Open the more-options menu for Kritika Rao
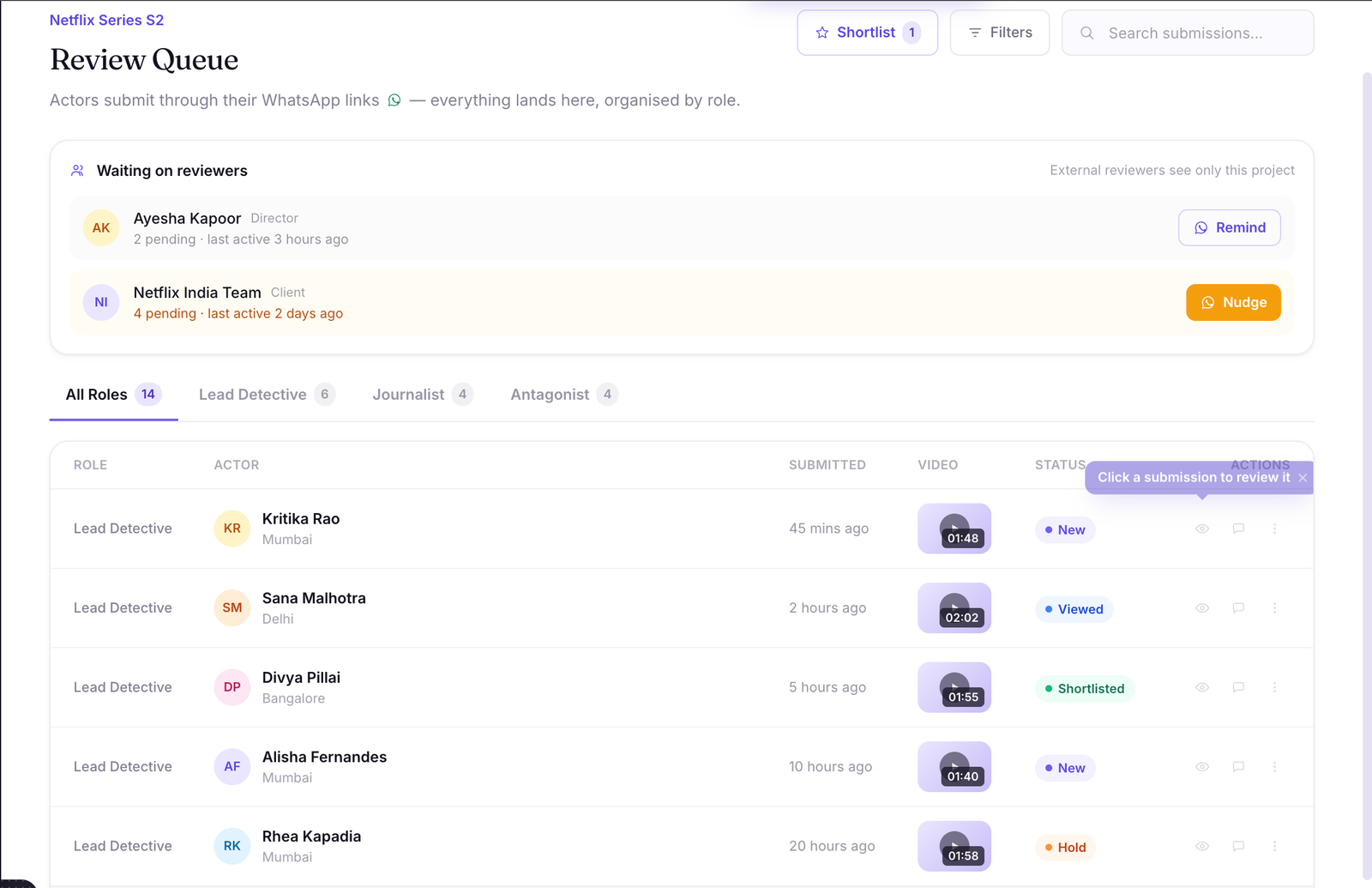 pos(1274,529)
